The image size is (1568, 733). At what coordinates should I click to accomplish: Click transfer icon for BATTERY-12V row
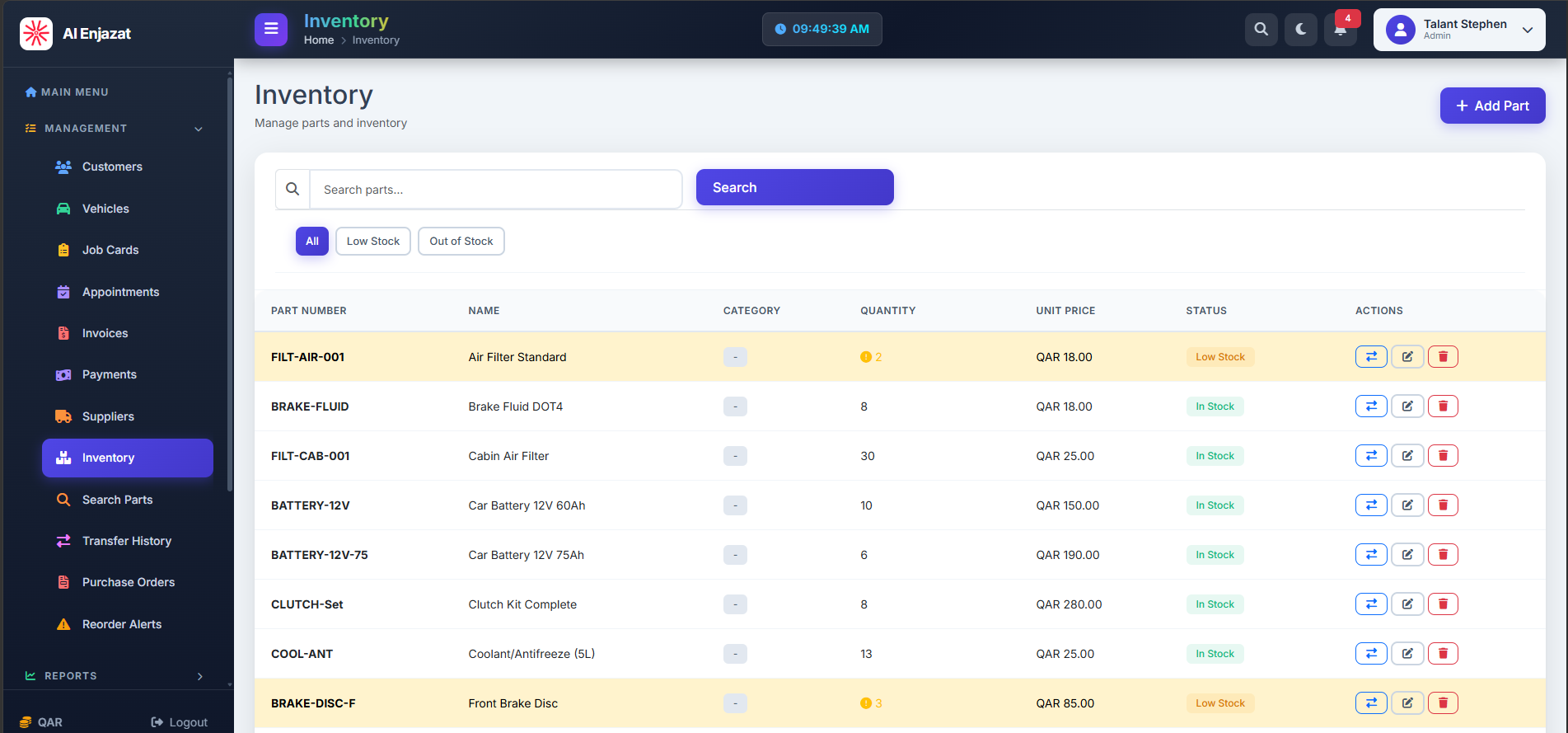[x=1371, y=505]
